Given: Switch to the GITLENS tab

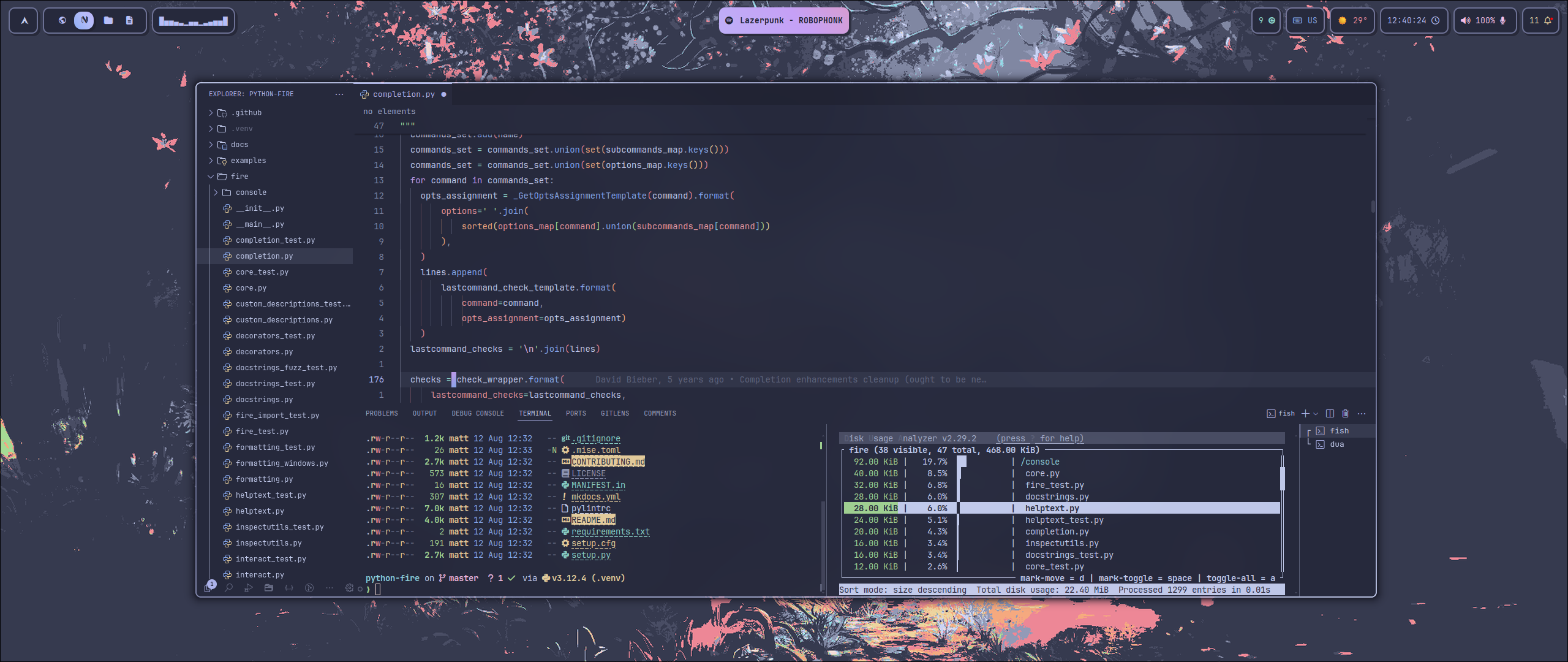Looking at the screenshot, I should (x=615, y=413).
